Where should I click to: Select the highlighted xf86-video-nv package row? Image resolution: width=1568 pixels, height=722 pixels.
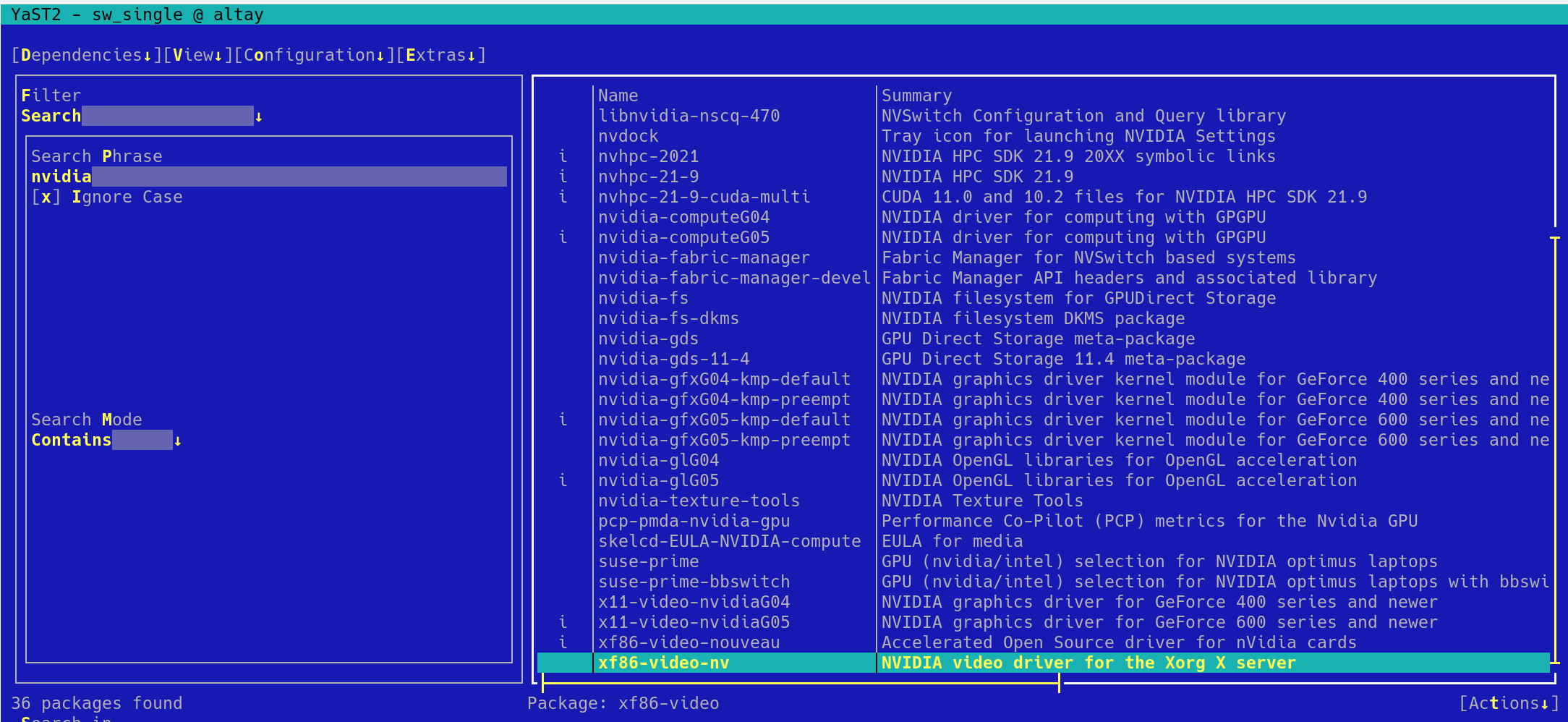(1043, 663)
